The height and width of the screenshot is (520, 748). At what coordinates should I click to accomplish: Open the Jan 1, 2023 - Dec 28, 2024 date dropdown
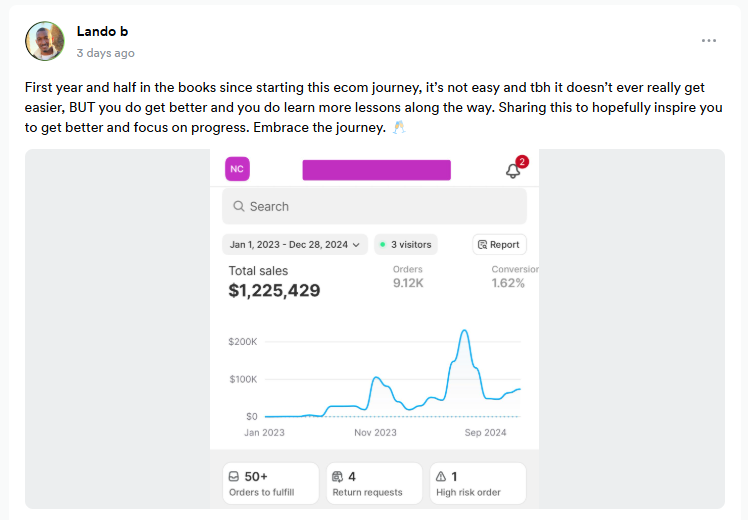click(x=295, y=245)
